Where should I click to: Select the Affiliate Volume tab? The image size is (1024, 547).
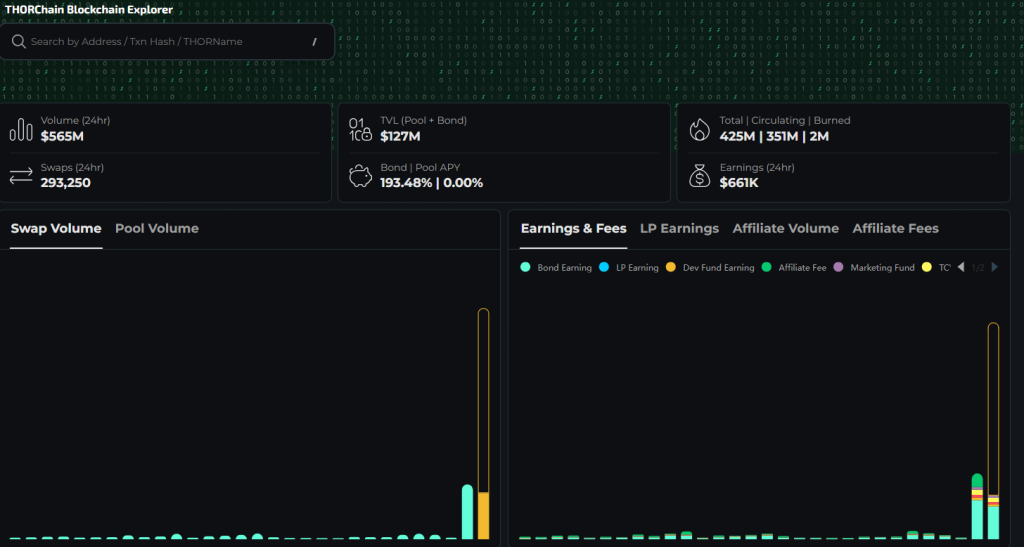click(x=785, y=228)
